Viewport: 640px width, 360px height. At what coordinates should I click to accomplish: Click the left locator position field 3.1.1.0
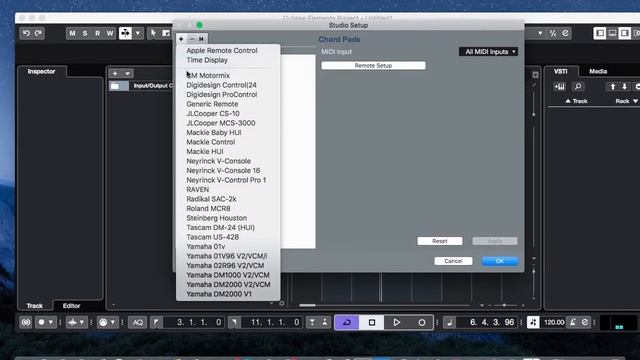click(x=193, y=322)
